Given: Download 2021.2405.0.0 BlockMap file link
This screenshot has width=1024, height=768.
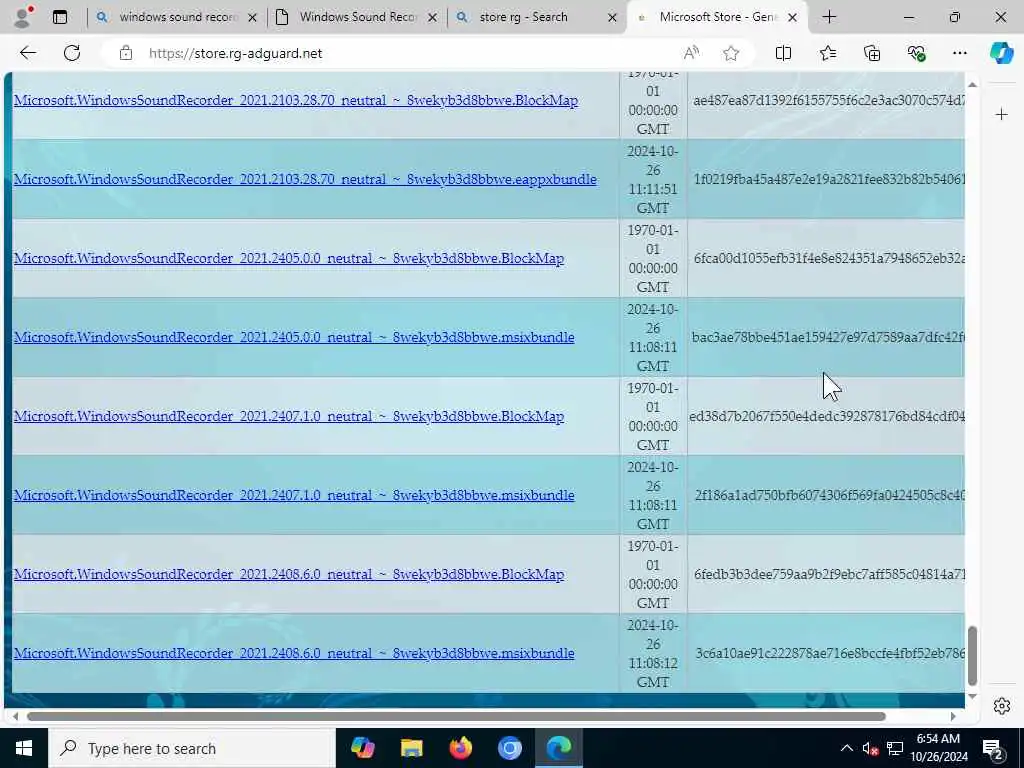Looking at the screenshot, I should 289,258.
